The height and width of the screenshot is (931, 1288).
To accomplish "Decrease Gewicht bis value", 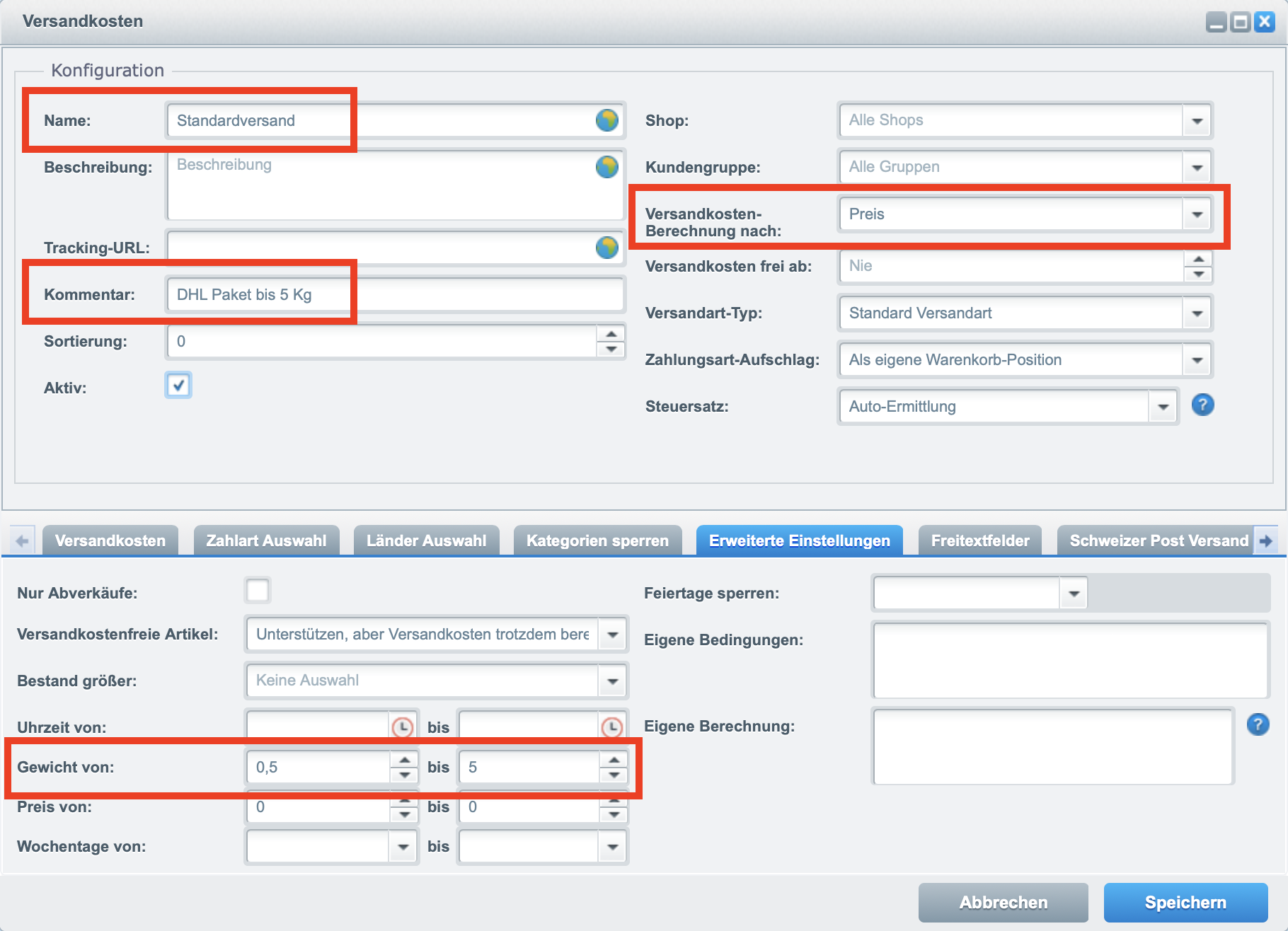I will (x=614, y=775).
